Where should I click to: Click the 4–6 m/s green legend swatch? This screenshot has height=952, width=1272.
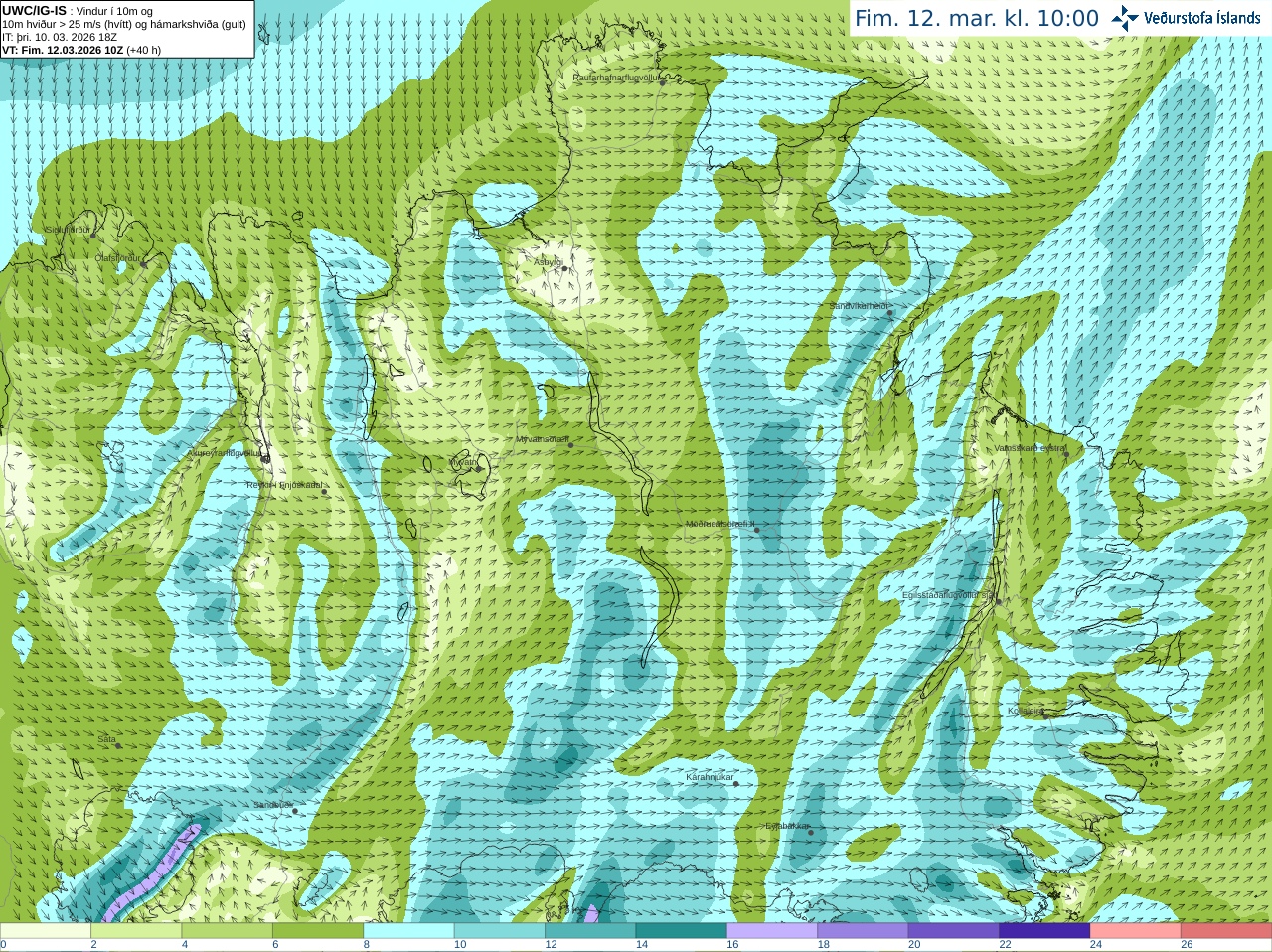(x=227, y=931)
